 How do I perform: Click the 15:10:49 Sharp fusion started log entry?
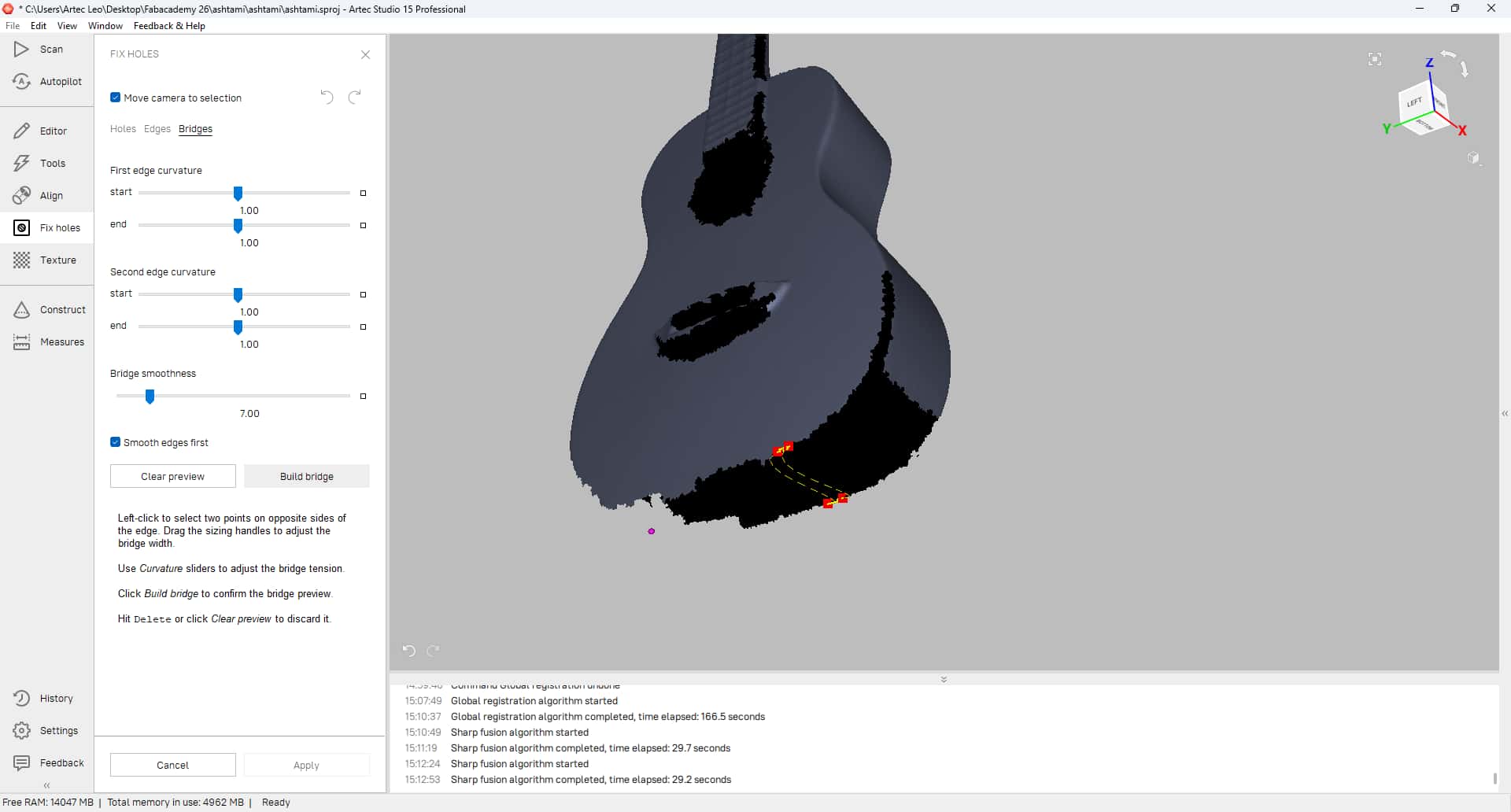tap(519, 733)
